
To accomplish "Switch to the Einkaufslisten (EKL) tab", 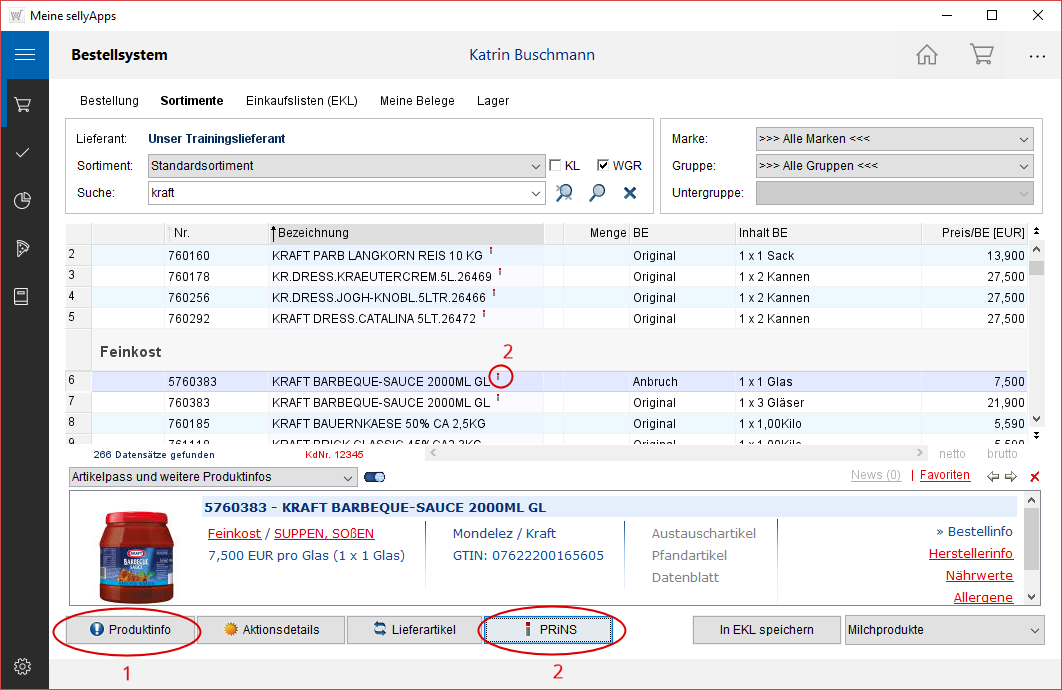I will pyautogui.click(x=301, y=101).
